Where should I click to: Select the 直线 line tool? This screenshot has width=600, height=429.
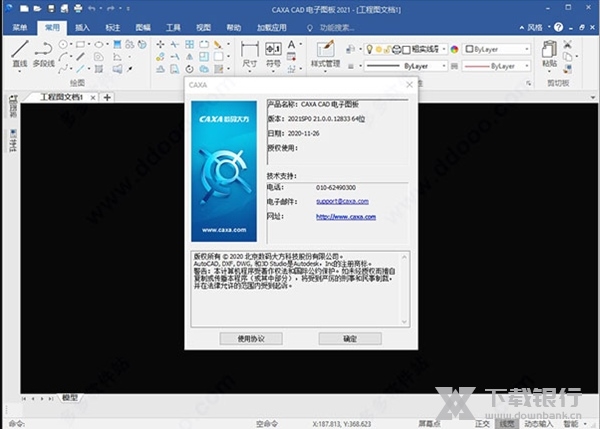(x=20, y=54)
